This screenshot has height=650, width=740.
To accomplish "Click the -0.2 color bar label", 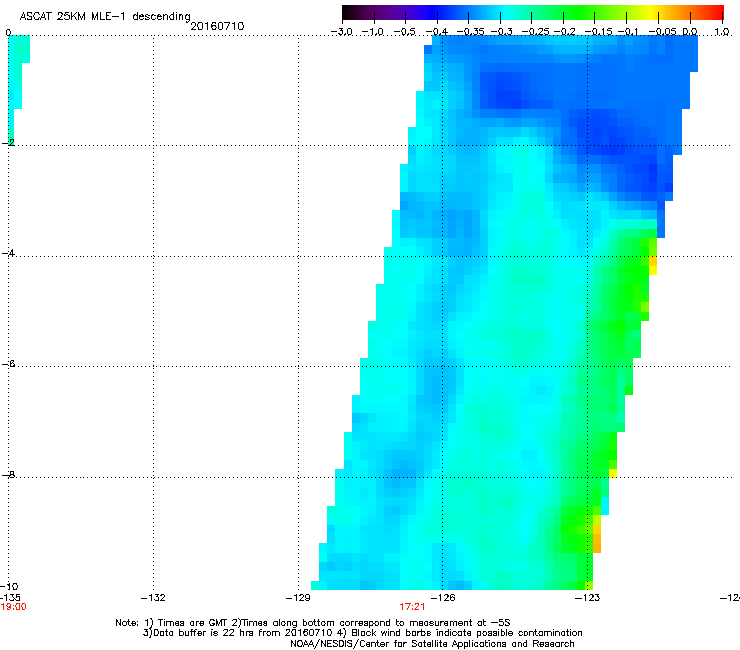I will click(564, 32).
